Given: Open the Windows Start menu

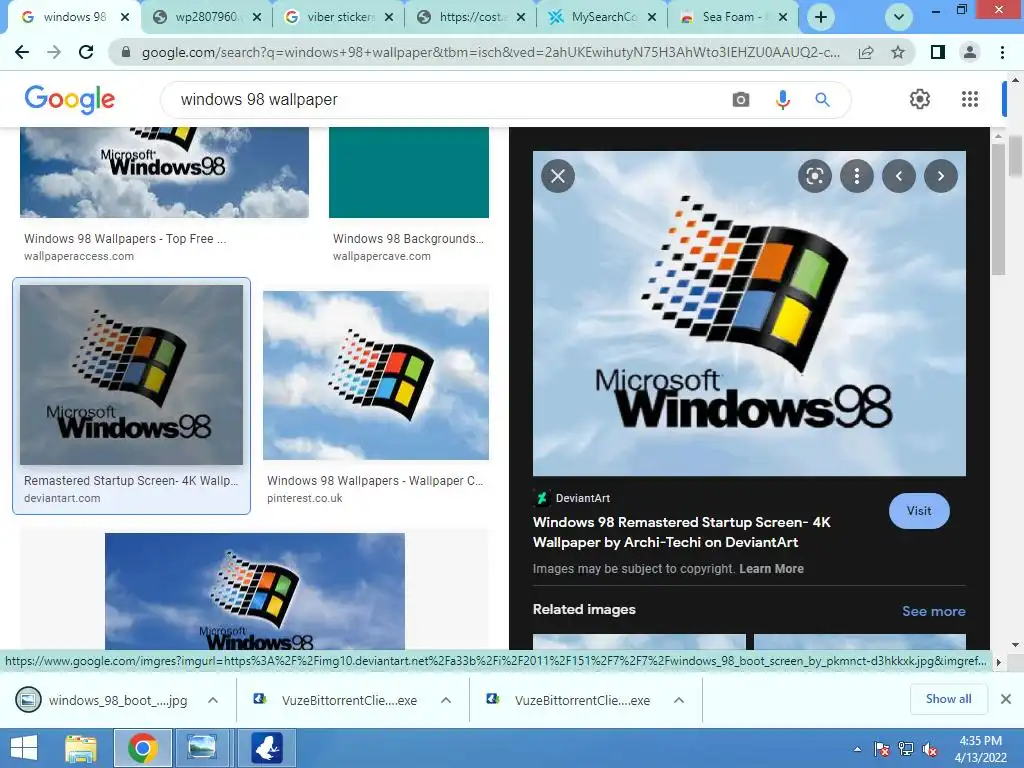Looking at the screenshot, I should (x=24, y=748).
